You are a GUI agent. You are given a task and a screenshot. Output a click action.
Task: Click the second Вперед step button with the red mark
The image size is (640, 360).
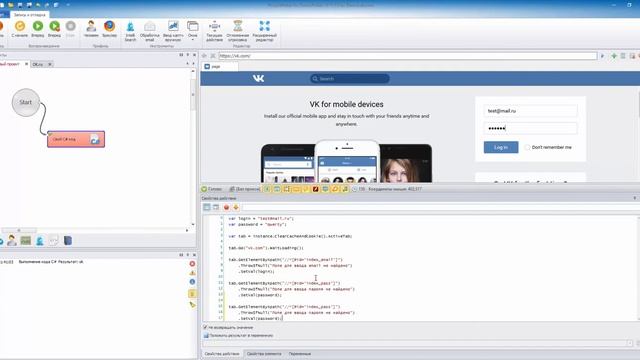click(x=54, y=29)
